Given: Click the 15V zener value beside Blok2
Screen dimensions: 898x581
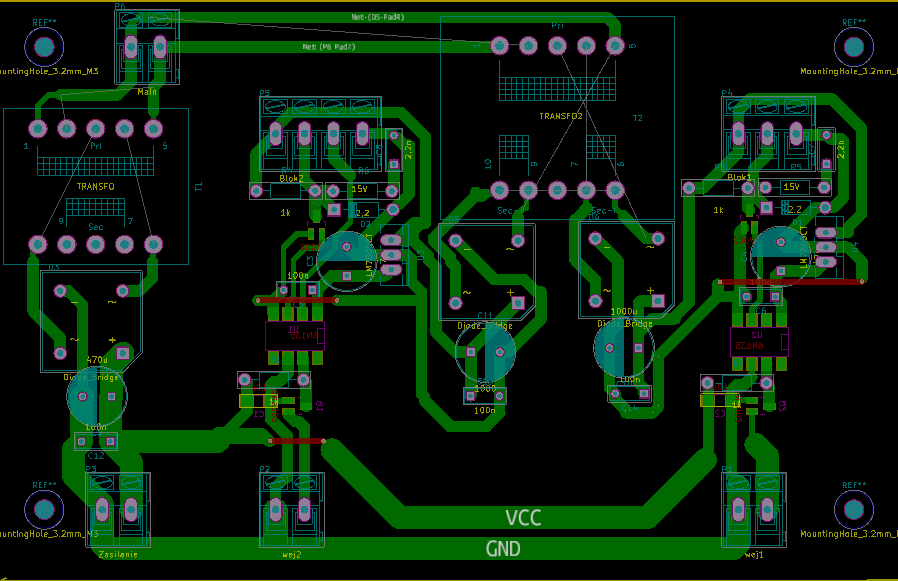Looking at the screenshot, I should [359, 189].
